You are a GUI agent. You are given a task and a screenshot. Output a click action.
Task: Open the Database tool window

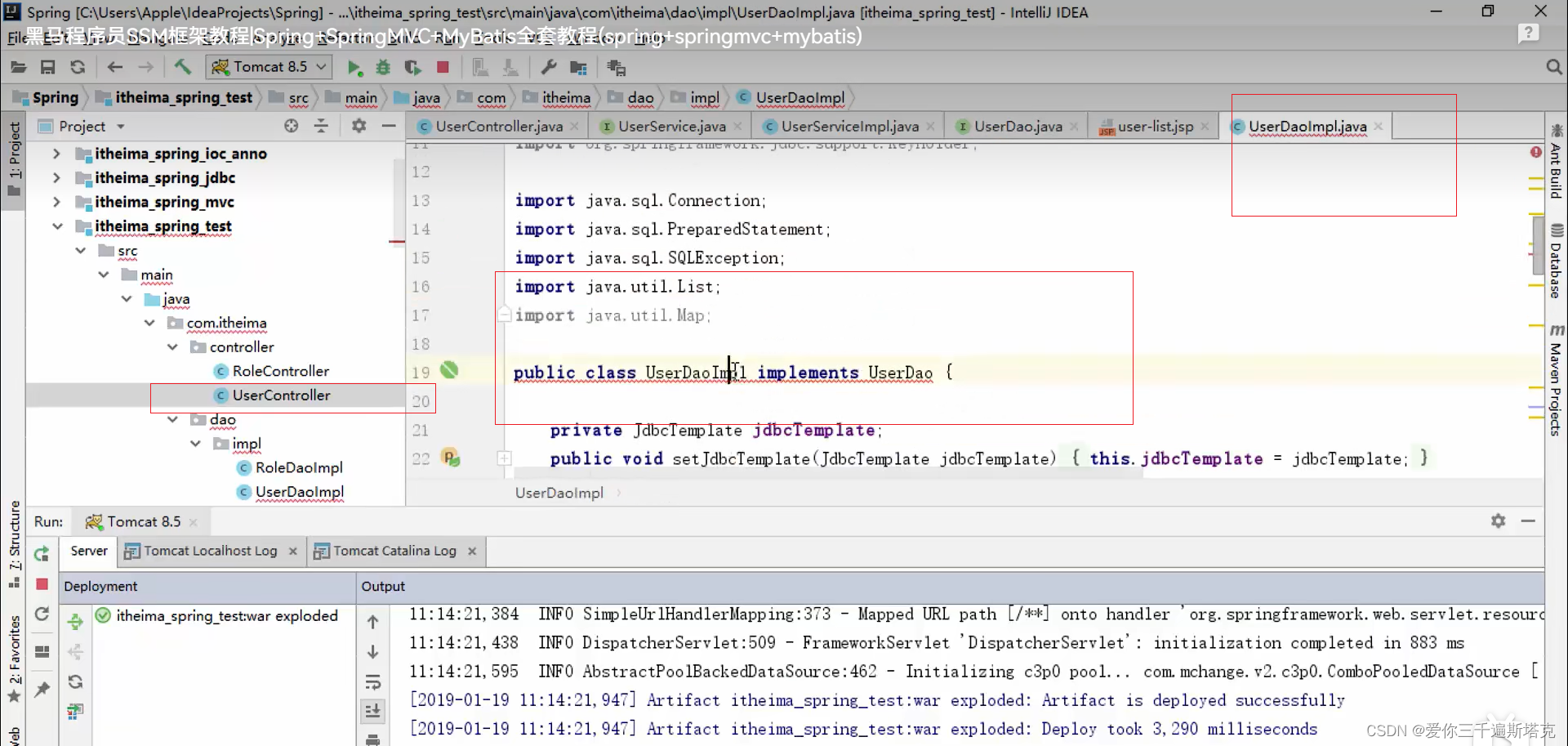tap(1557, 261)
